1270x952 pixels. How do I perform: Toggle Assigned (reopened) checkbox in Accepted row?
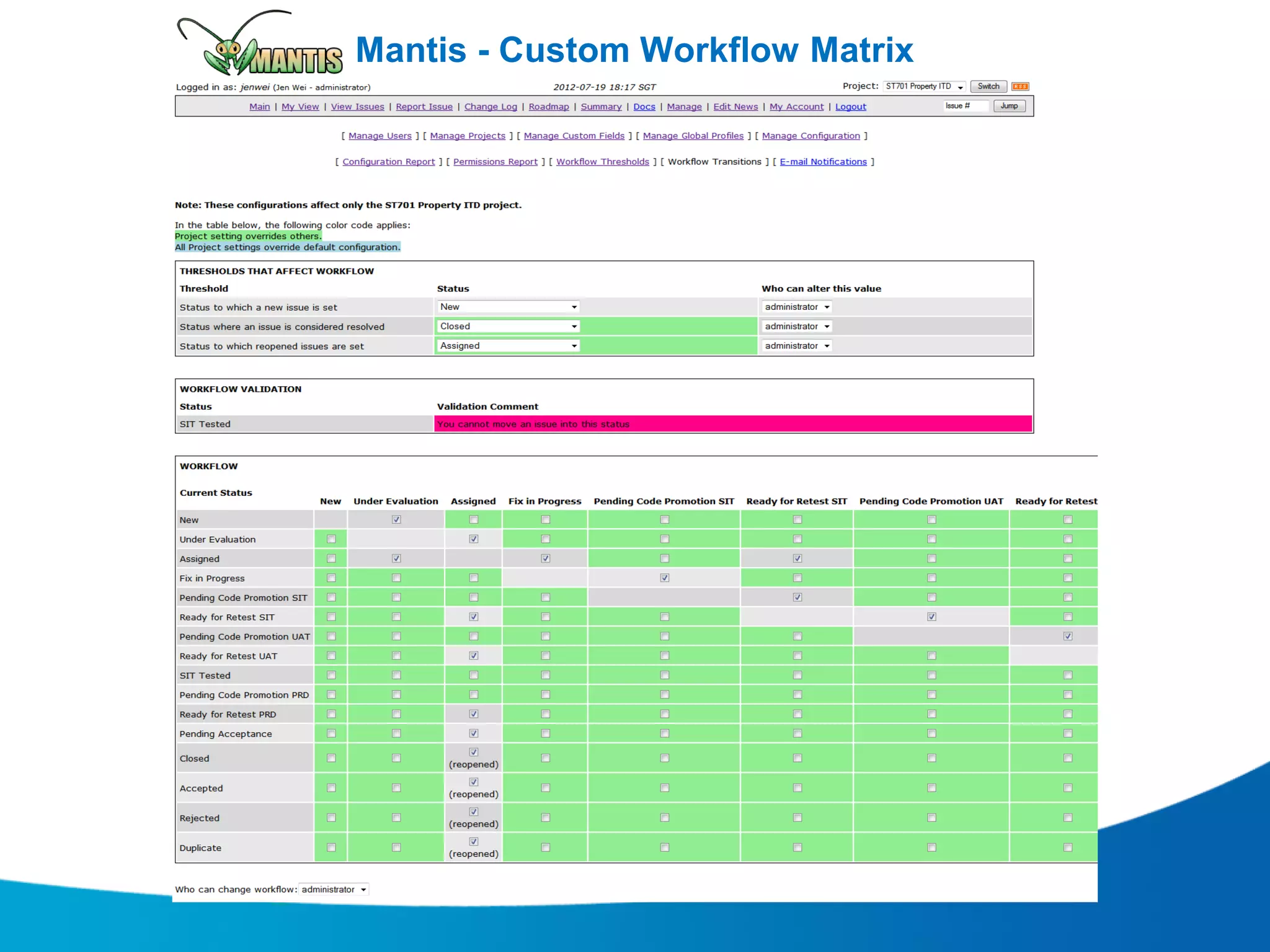tap(474, 782)
